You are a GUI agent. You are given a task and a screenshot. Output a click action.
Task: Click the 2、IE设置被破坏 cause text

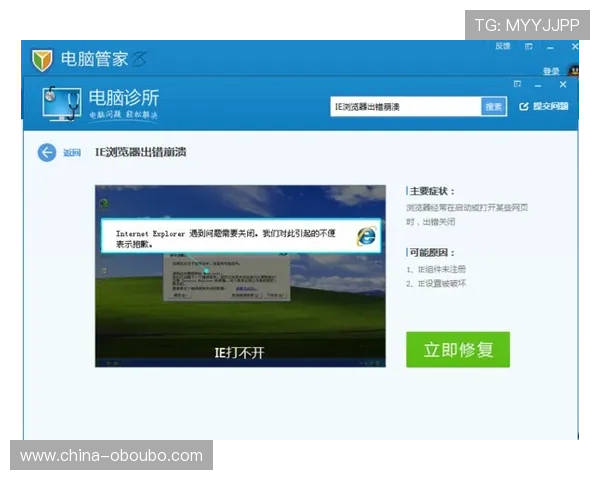436,284
